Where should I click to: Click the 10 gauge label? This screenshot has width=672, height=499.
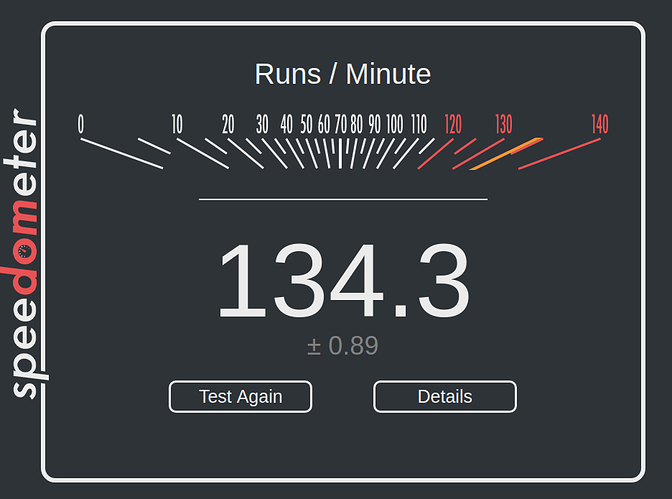click(x=177, y=124)
